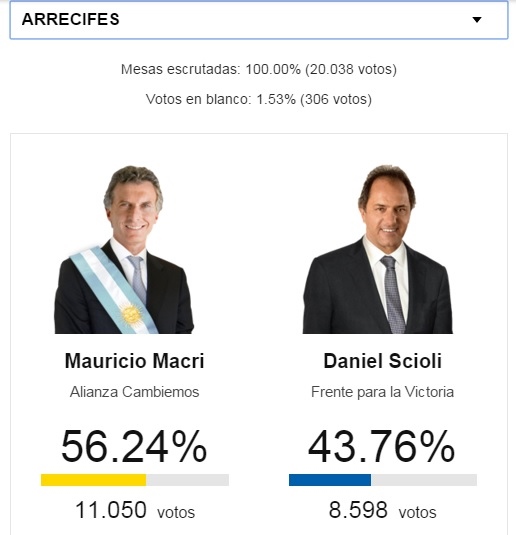Image resolution: width=516 pixels, height=535 pixels.
Task: Click the Votos en blanco 1.53% line
Action: pos(259,99)
